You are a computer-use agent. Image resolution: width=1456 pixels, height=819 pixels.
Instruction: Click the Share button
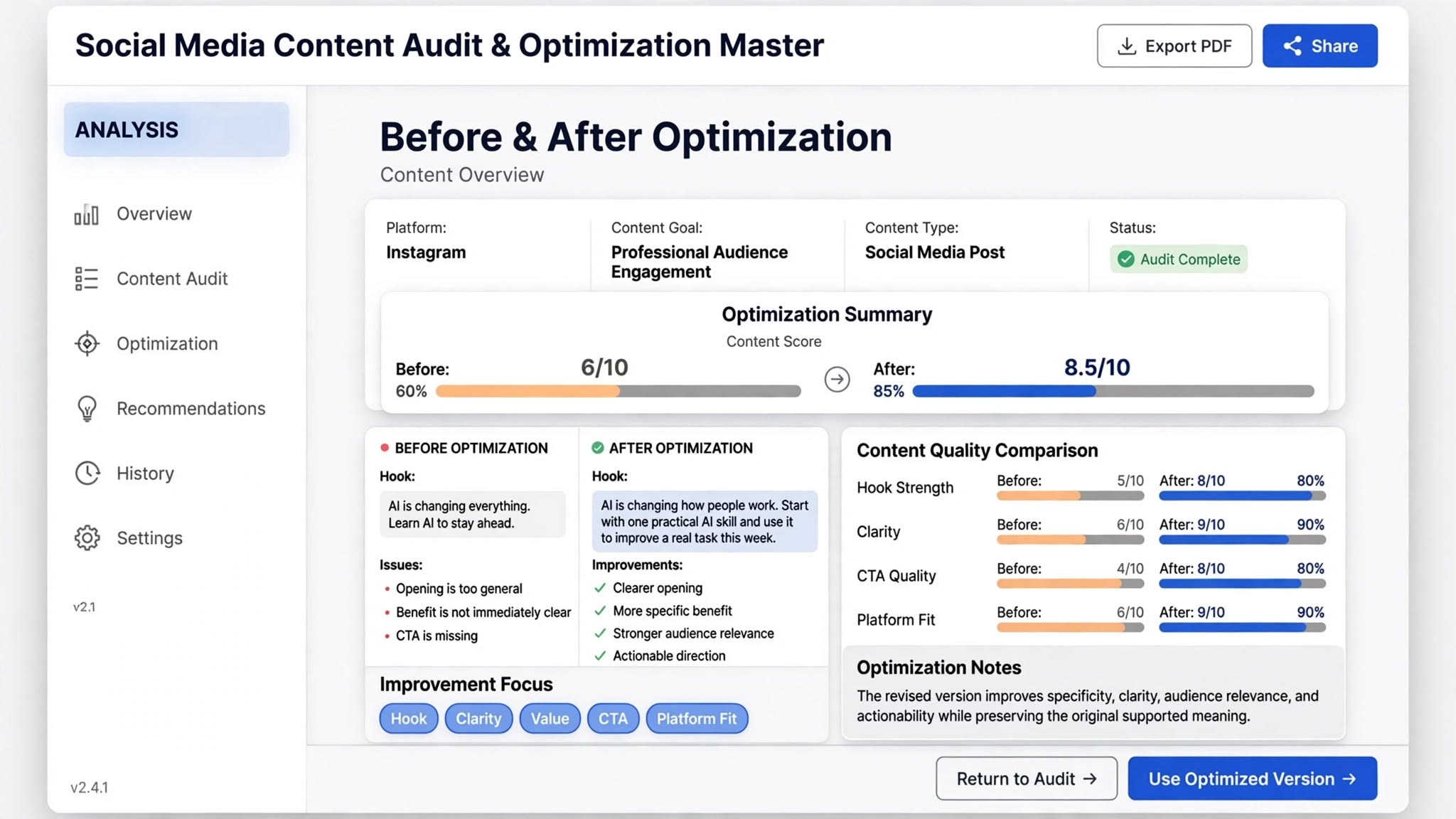1320,46
